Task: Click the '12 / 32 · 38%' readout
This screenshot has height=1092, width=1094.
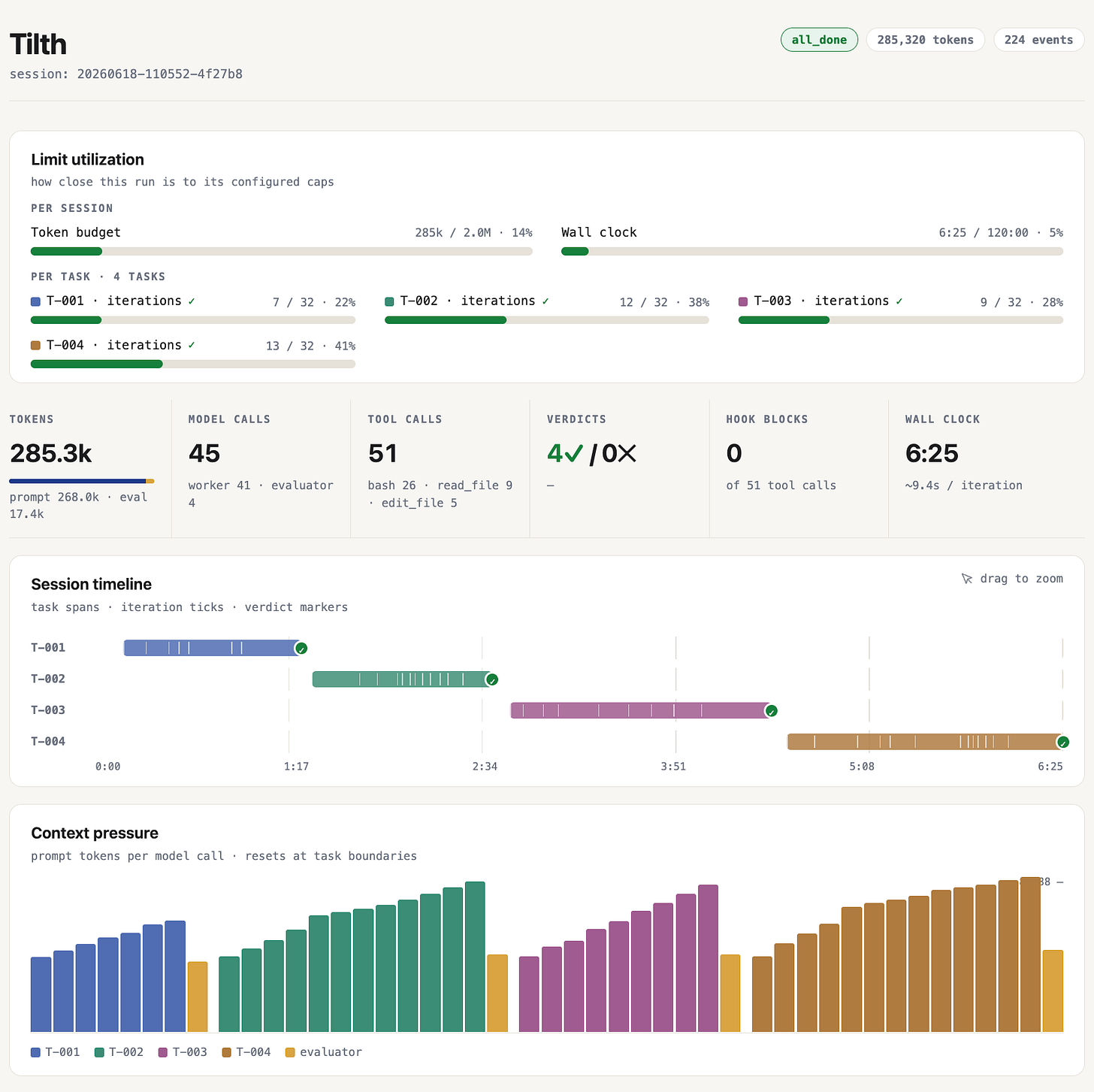Action: point(664,302)
